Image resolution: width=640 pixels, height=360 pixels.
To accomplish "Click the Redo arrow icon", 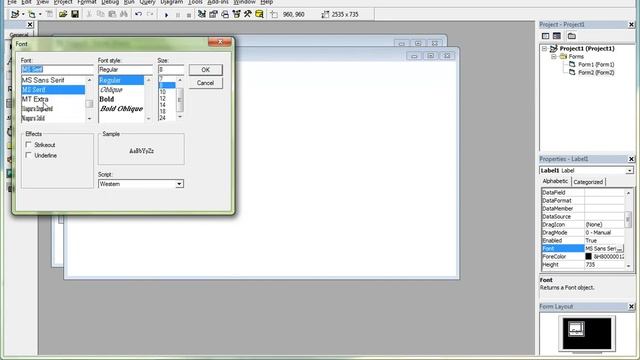I will pyautogui.click(x=150, y=14).
